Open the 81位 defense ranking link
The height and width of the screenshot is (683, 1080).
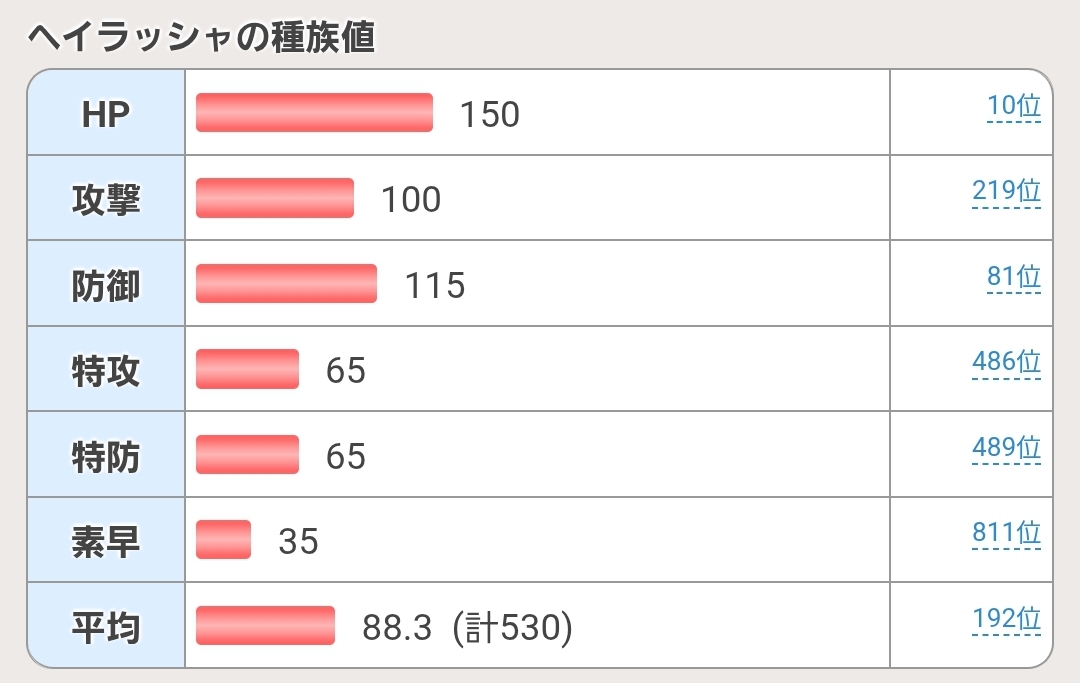click(1013, 277)
